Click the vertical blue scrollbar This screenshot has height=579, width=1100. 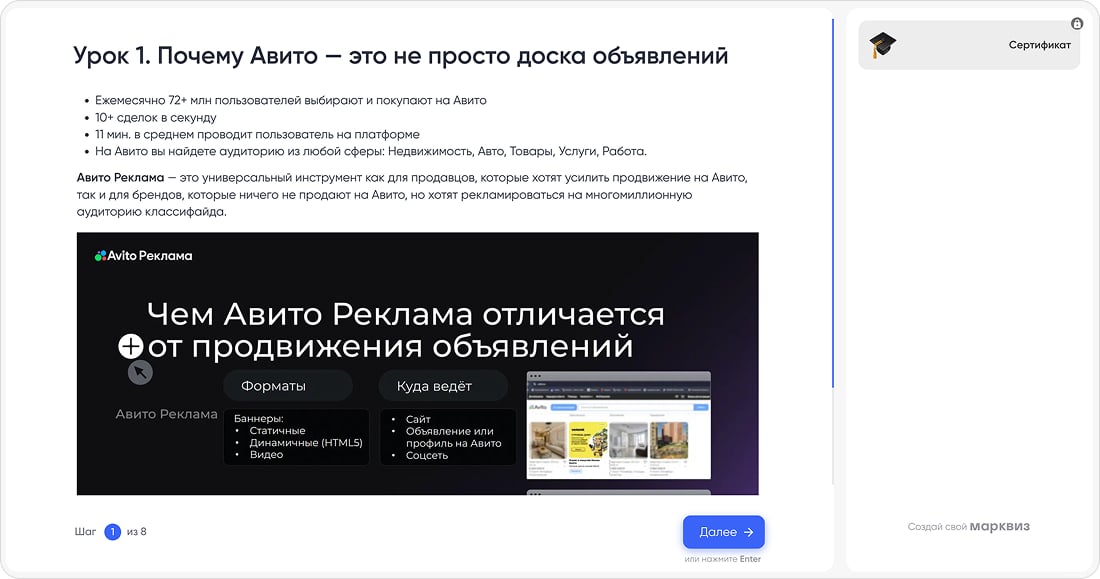click(833, 204)
